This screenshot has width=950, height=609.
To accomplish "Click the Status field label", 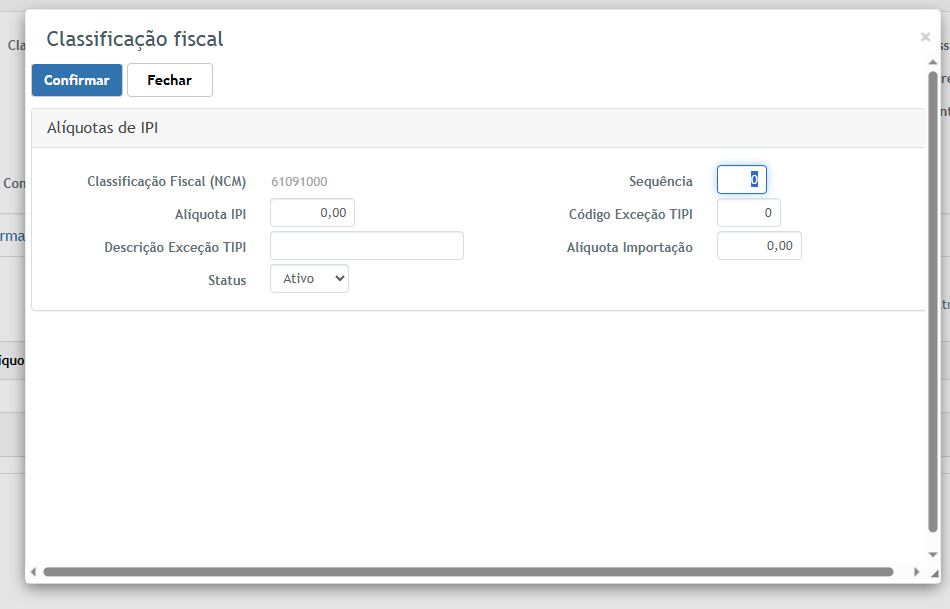I will [227, 280].
